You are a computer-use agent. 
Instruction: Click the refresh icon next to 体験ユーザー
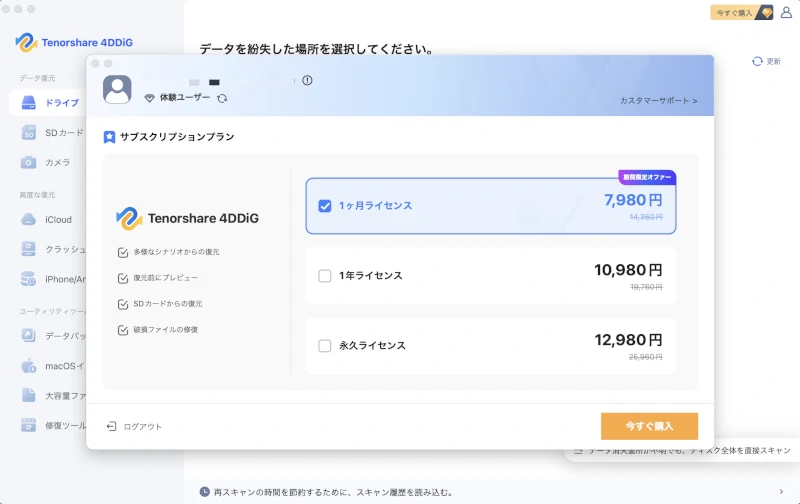tap(222, 98)
